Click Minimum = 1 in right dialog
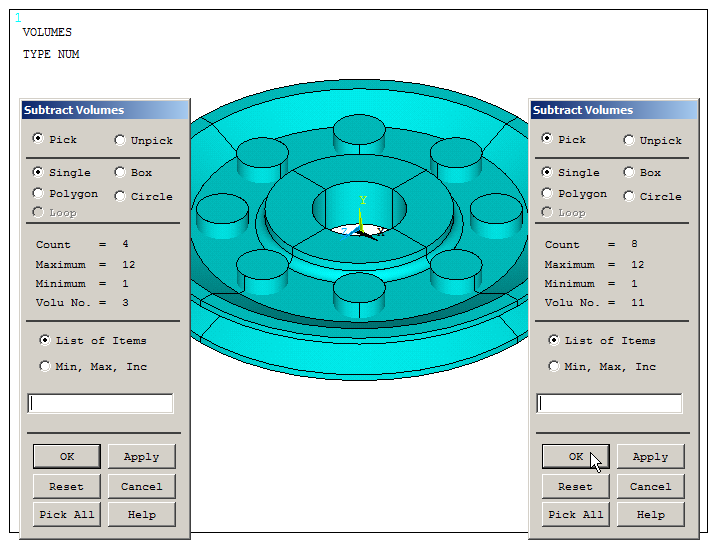This screenshot has width=720, height=546. coord(591,283)
